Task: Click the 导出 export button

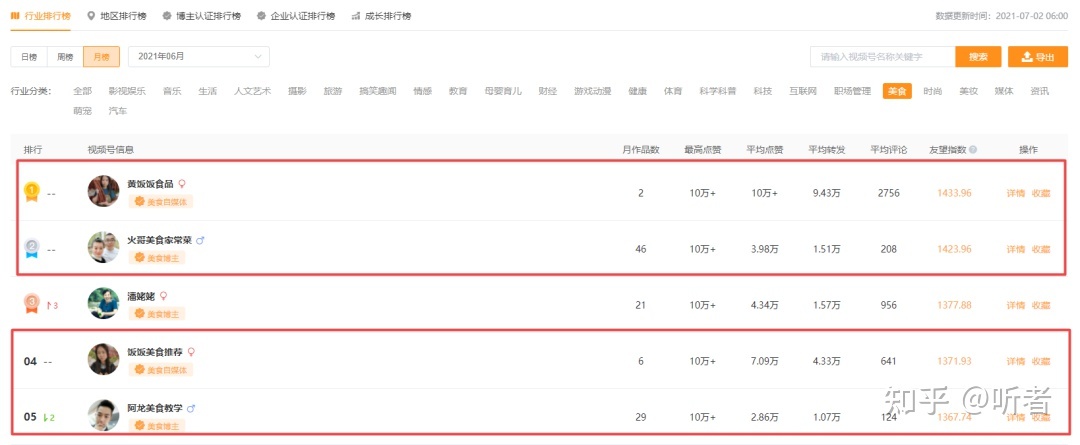Action: click(x=1037, y=57)
